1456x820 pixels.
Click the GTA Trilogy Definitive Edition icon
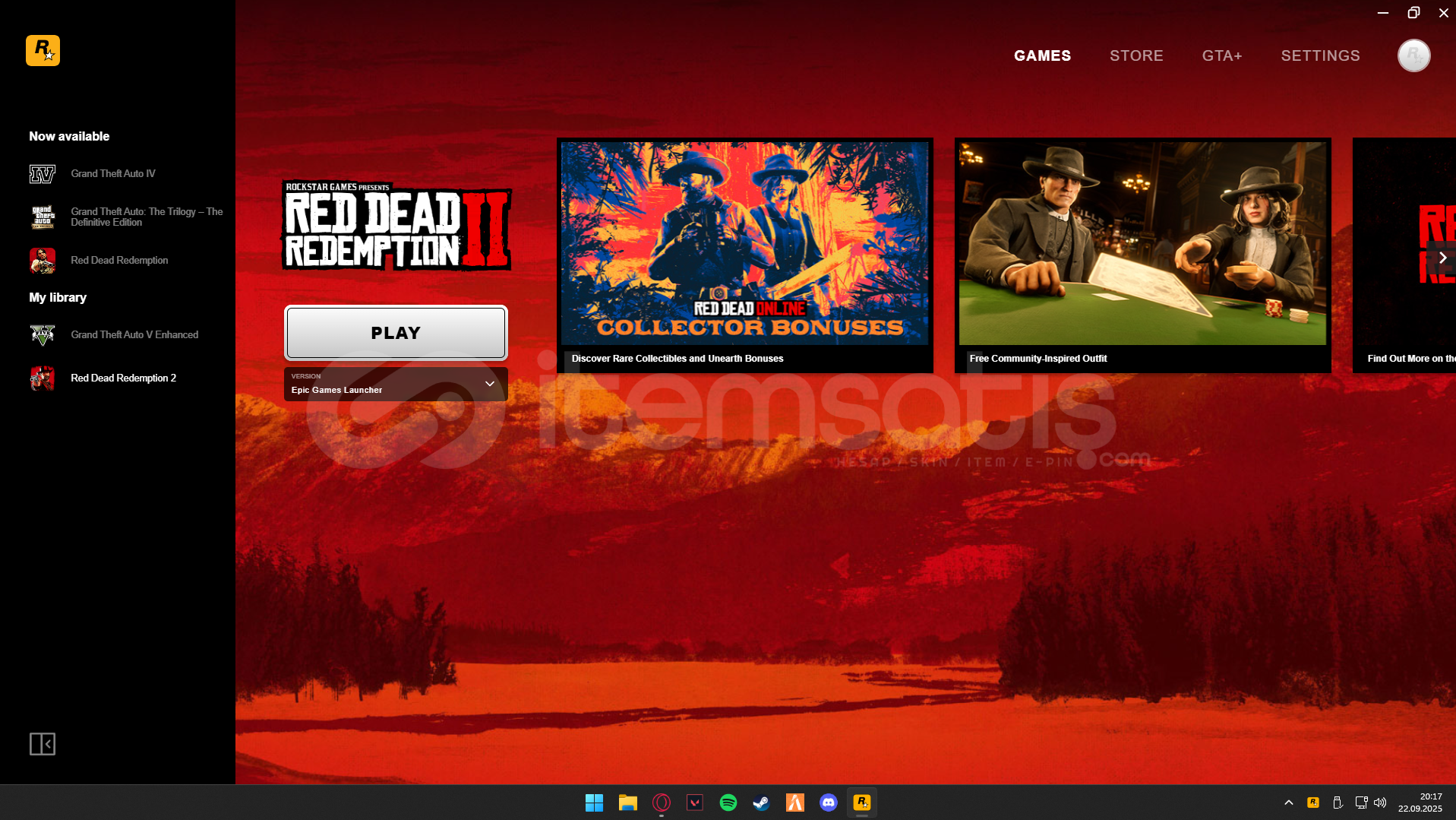[x=43, y=217]
